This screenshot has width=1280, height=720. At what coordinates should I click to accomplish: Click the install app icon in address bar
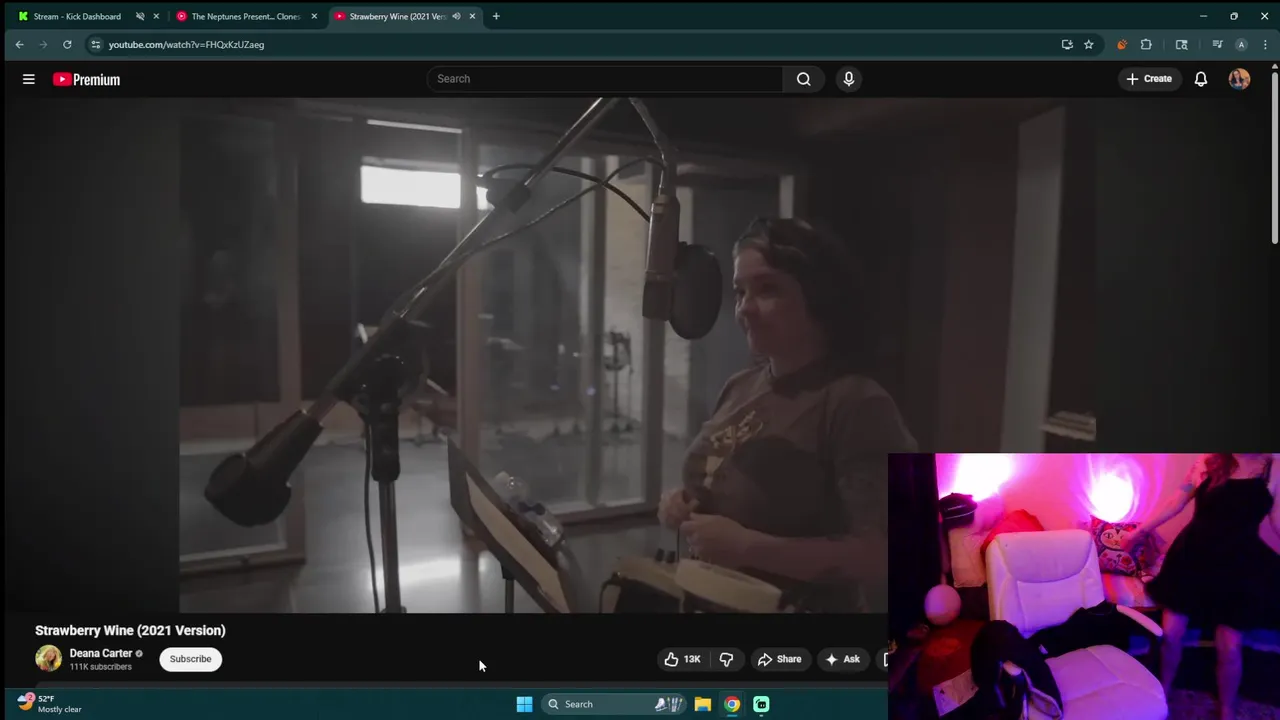[x=1067, y=44]
